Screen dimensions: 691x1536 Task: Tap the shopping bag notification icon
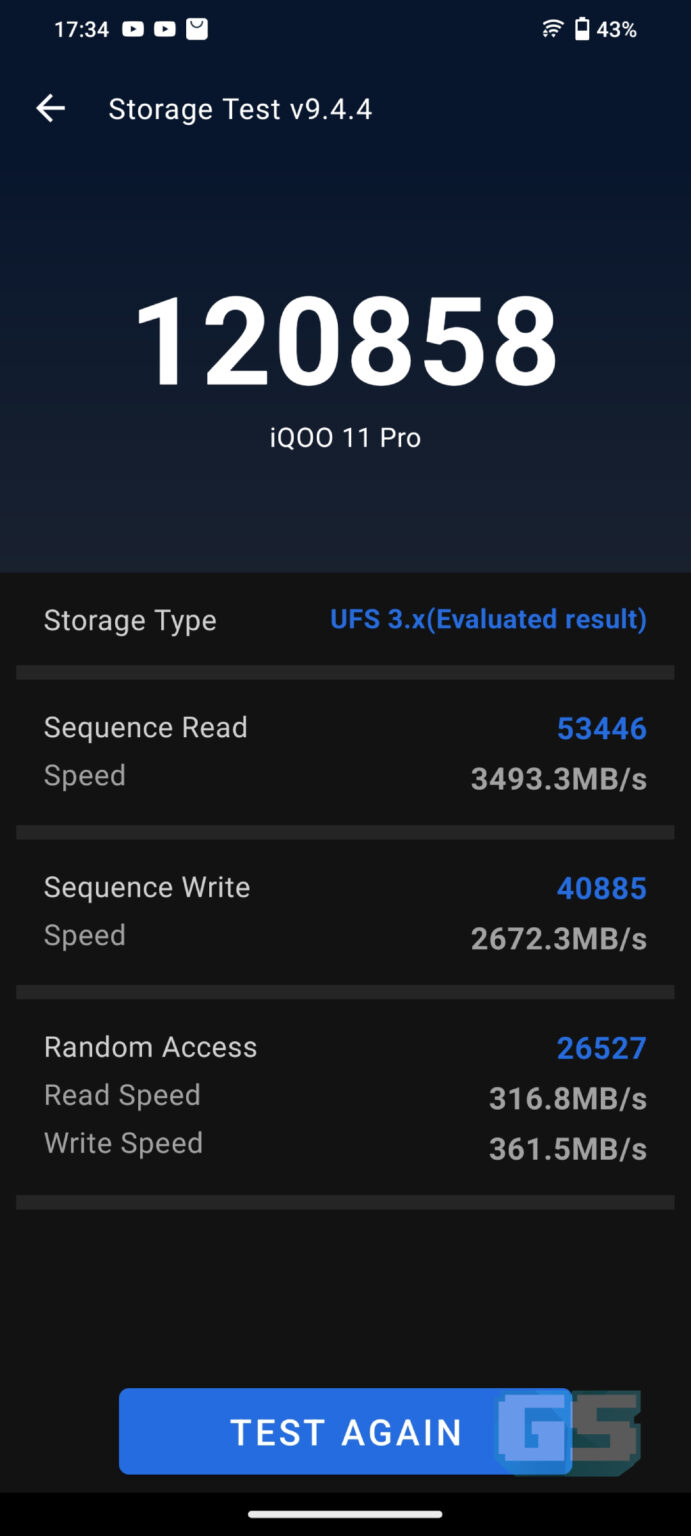pos(197,30)
